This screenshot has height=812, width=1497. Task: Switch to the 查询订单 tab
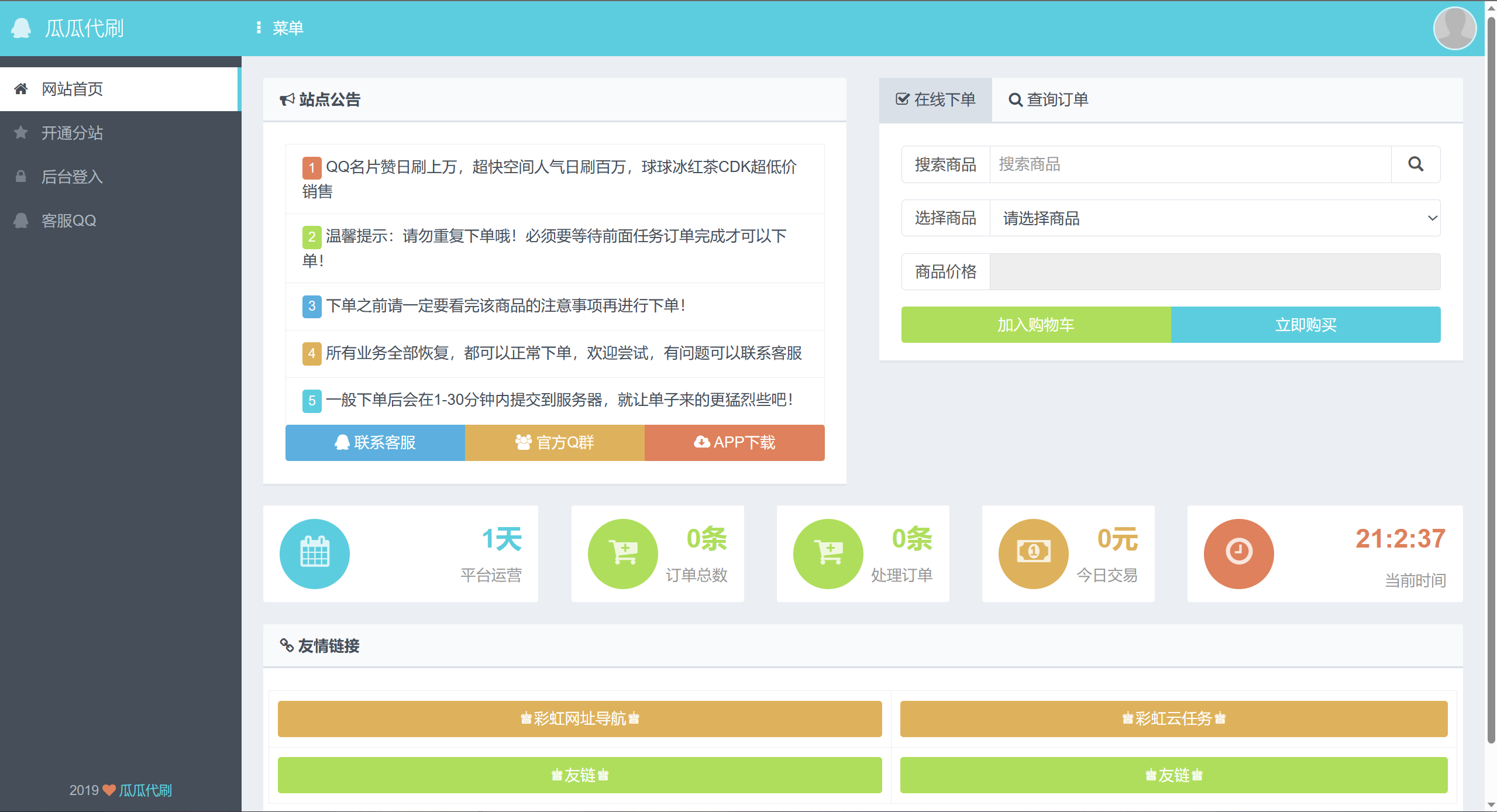tap(1048, 100)
